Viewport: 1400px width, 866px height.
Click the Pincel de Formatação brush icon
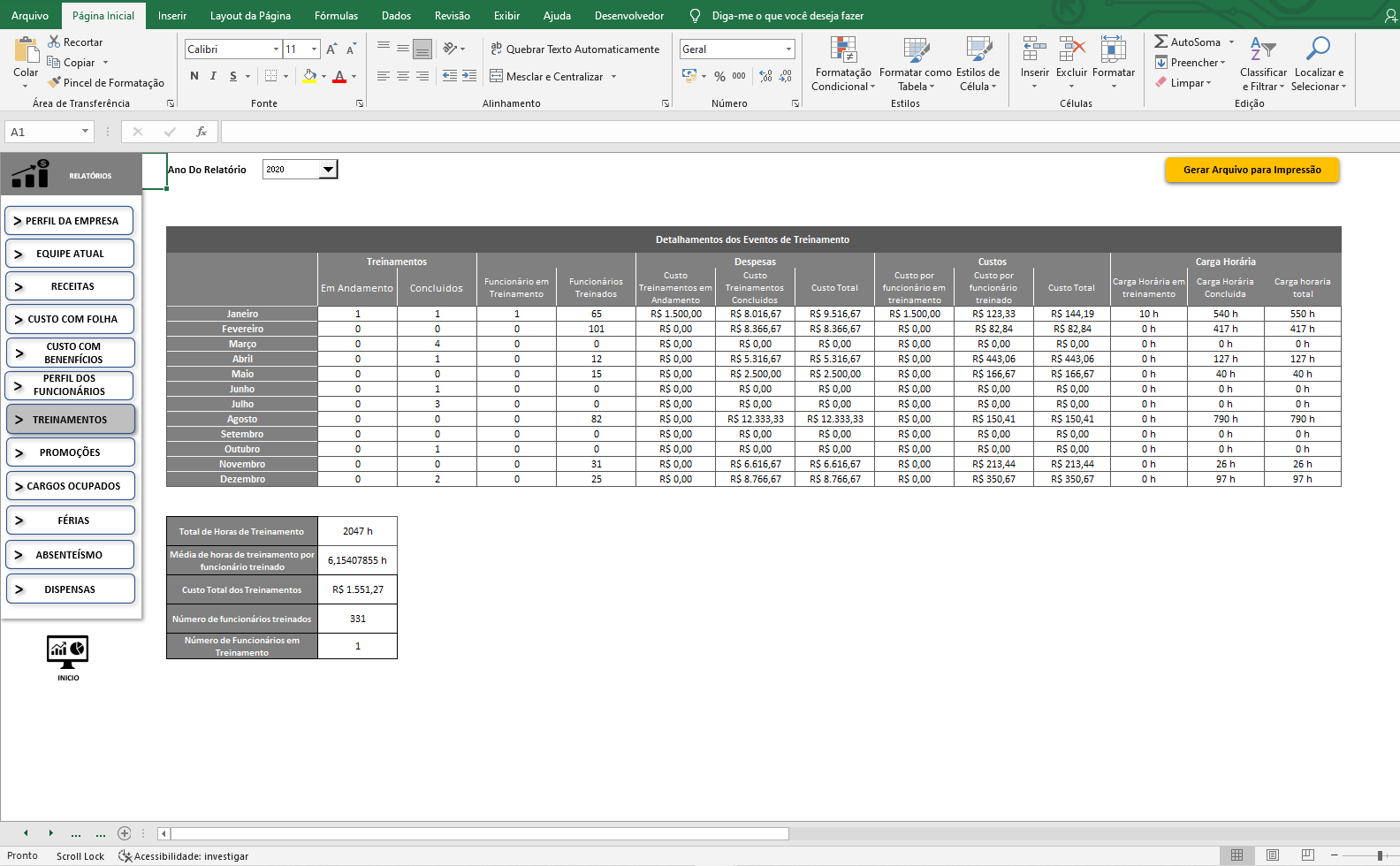click(x=55, y=82)
